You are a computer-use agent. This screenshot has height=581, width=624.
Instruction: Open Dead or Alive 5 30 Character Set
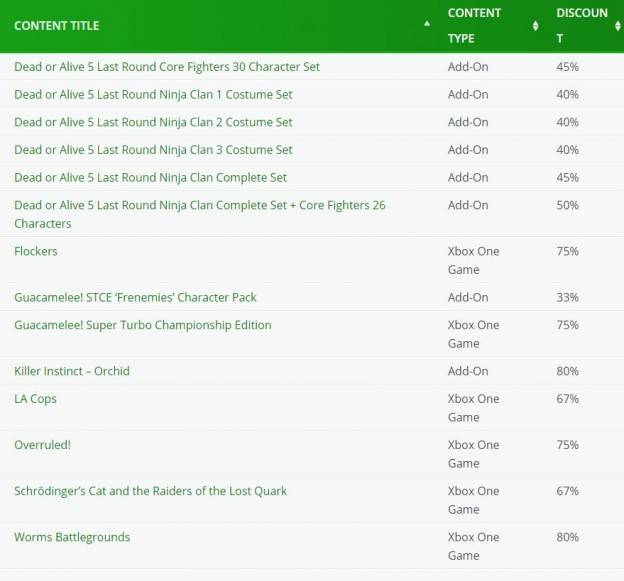point(167,67)
